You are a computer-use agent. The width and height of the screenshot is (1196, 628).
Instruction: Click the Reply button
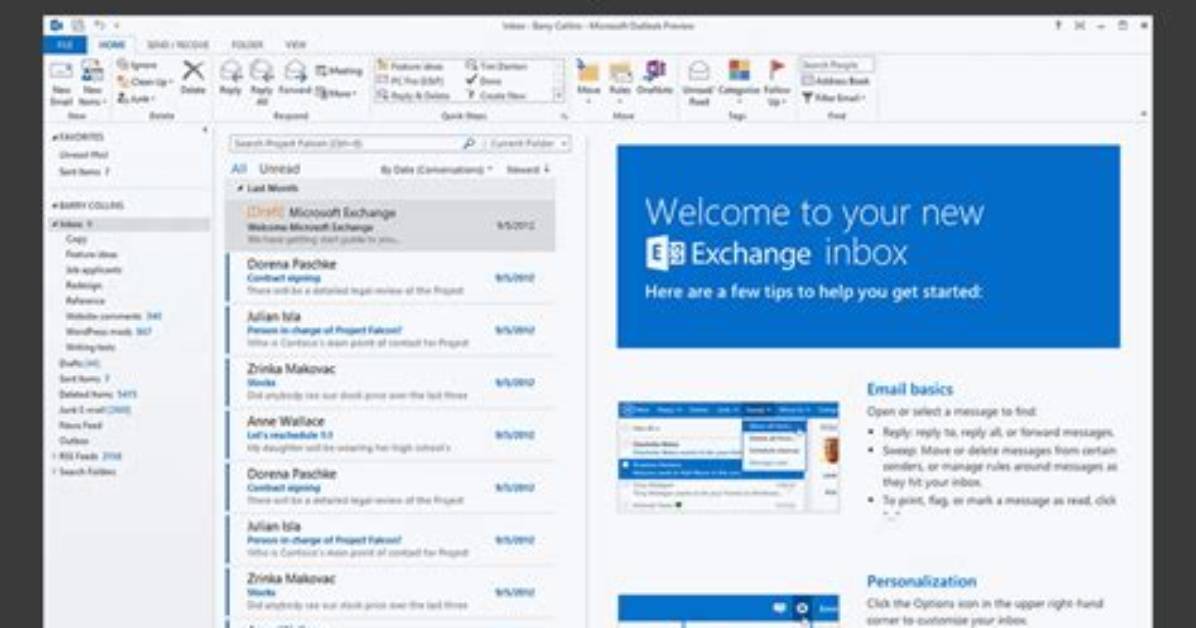point(230,78)
